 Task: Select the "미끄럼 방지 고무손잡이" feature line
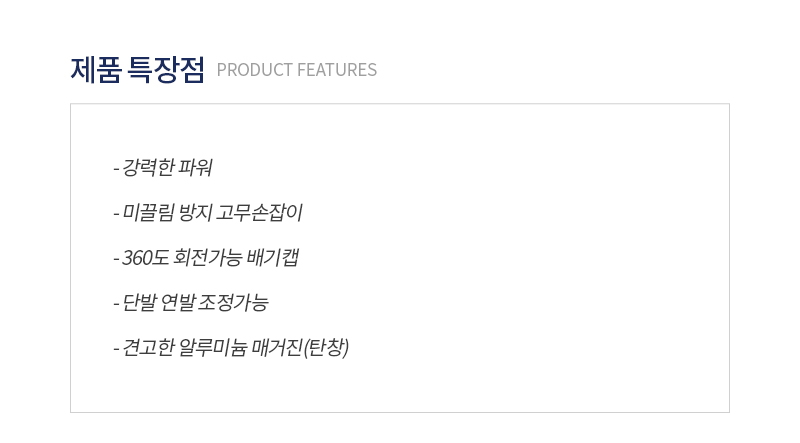click(x=208, y=212)
